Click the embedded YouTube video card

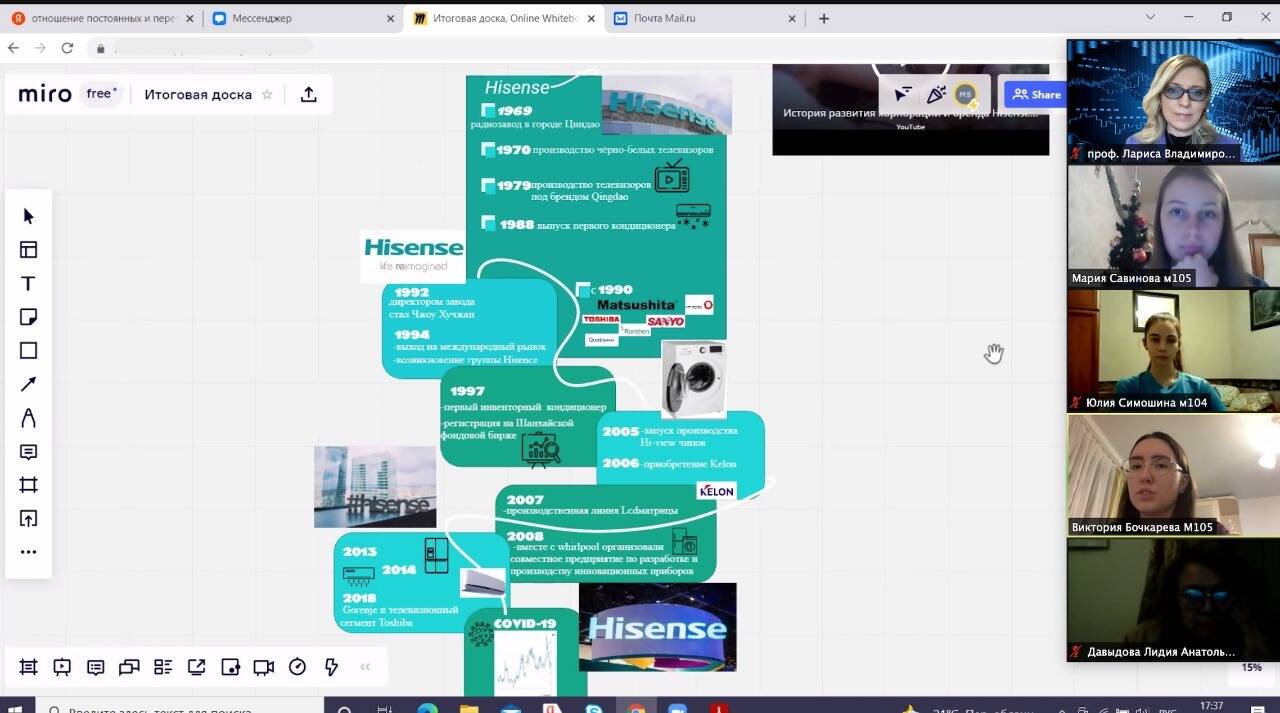point(910,110)
